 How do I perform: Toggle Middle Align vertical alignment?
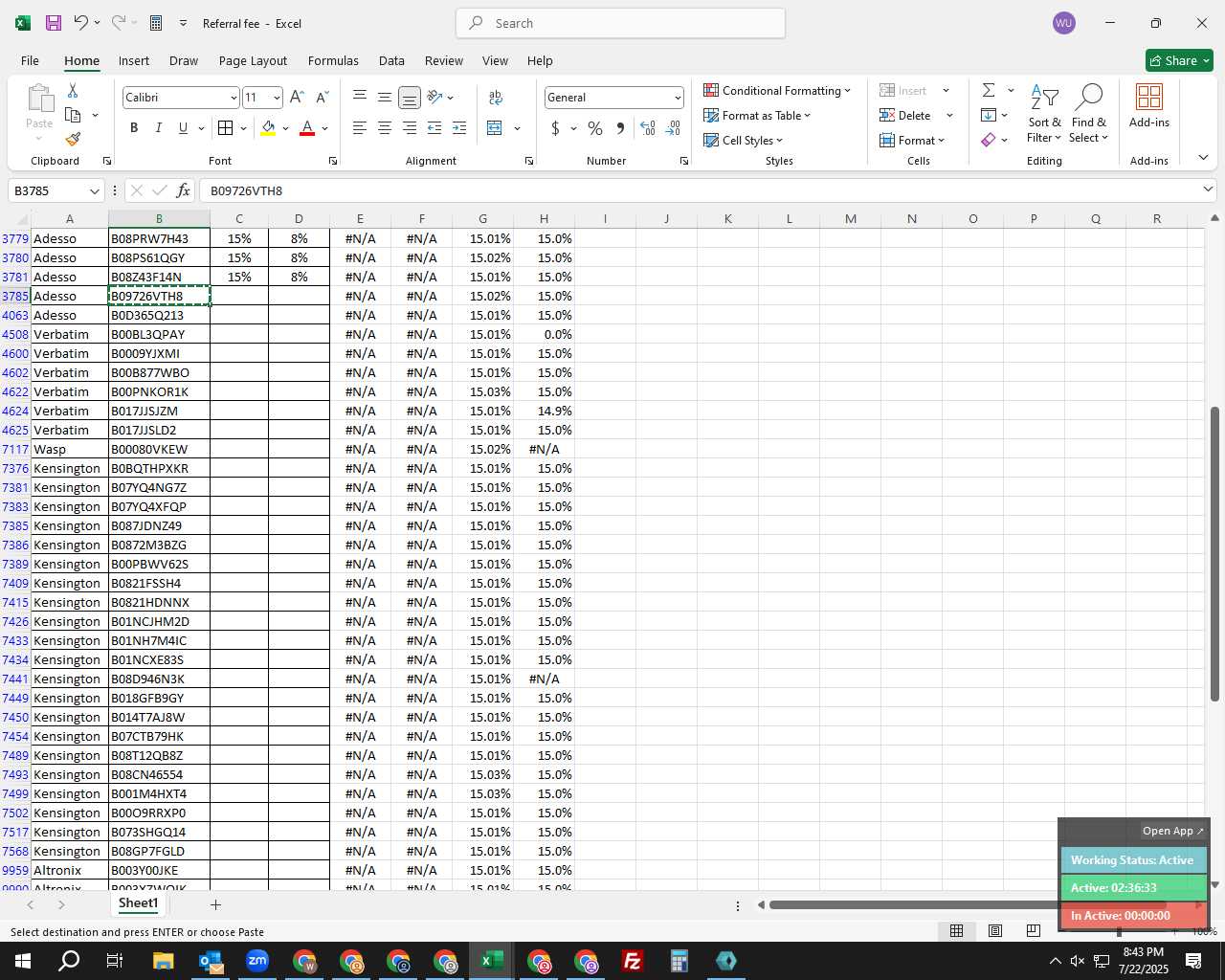coord(385,97)
